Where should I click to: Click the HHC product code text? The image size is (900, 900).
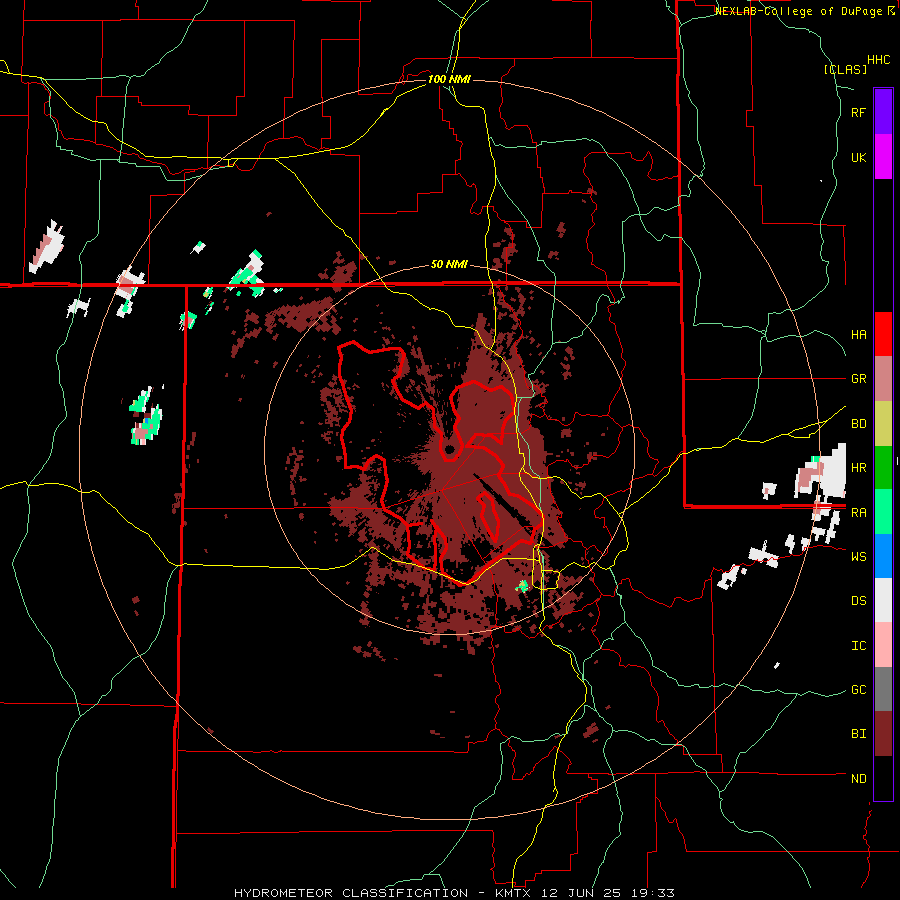tap(879, 60)
